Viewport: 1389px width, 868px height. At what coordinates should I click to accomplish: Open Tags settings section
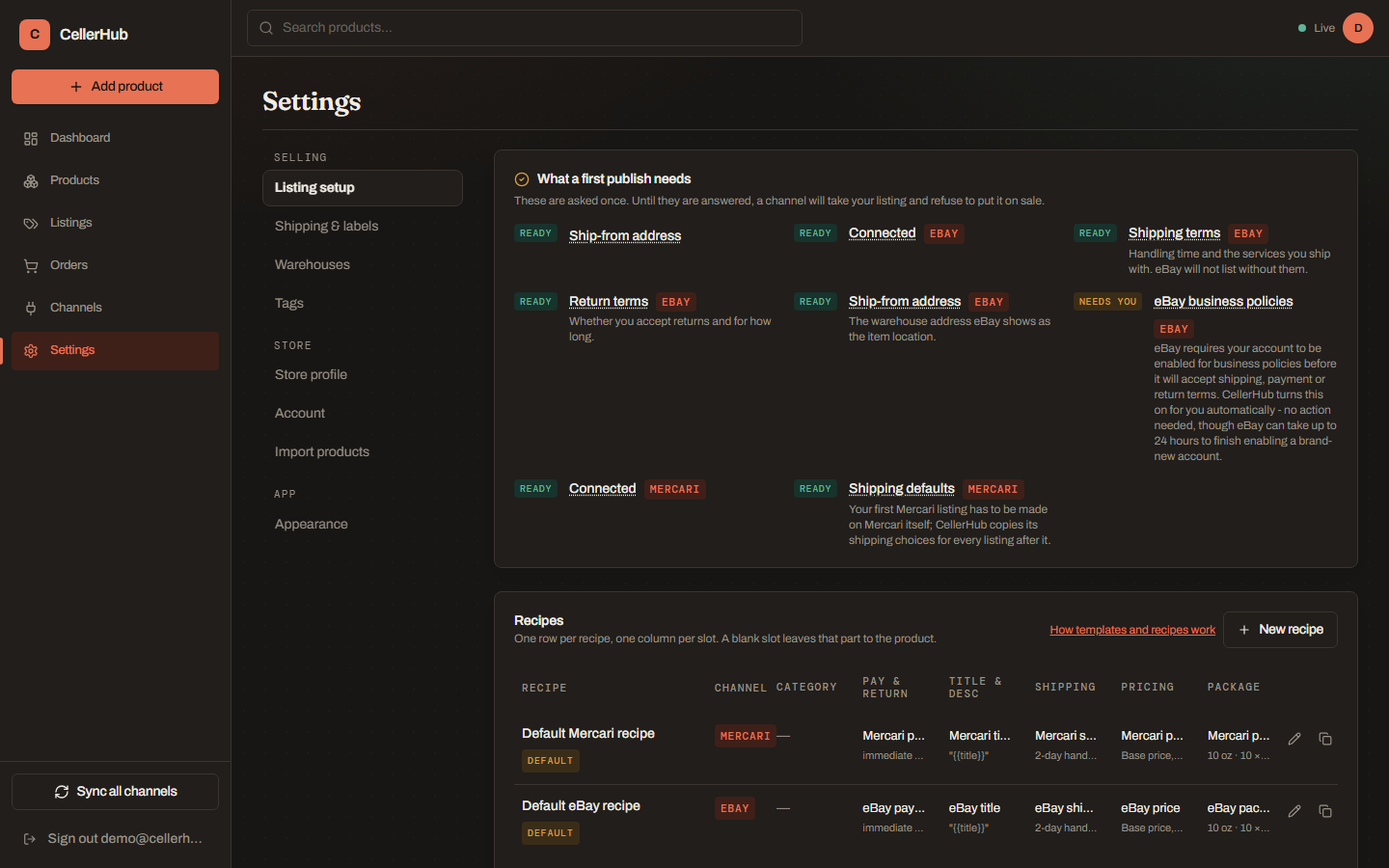coord(363,304)
